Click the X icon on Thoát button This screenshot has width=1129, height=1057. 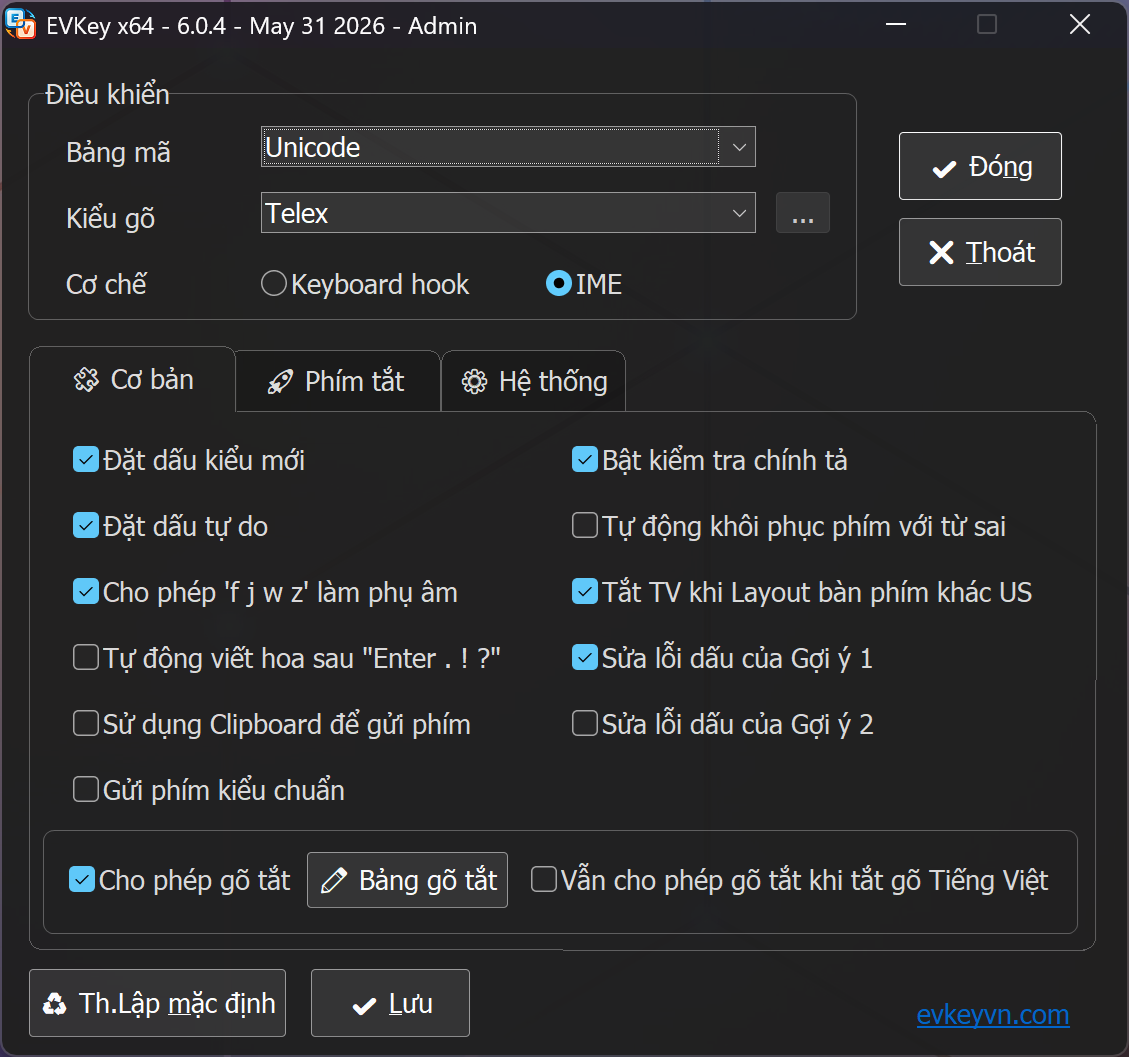[941, 253]
